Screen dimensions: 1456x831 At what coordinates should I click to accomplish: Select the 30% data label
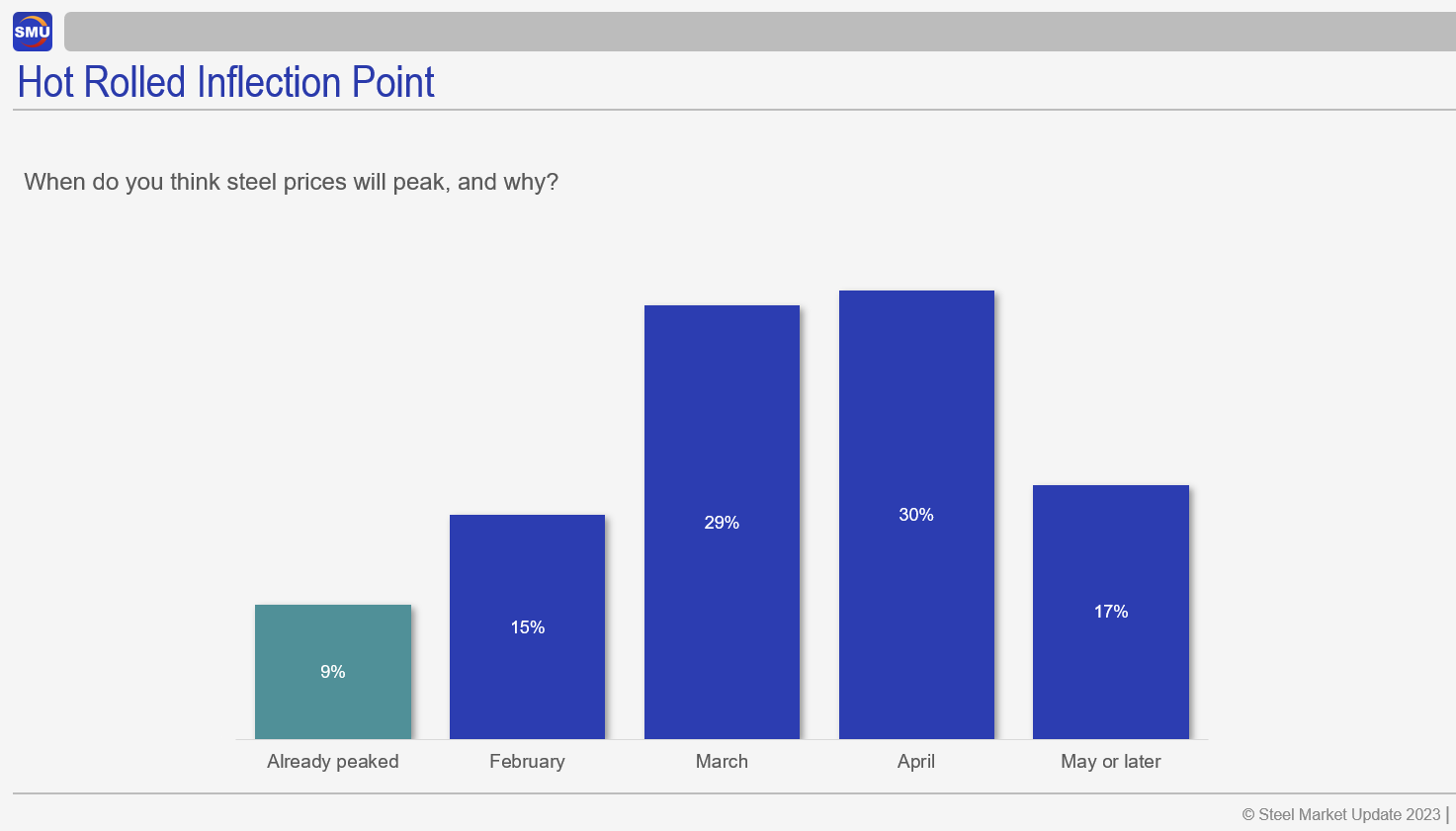916,515
